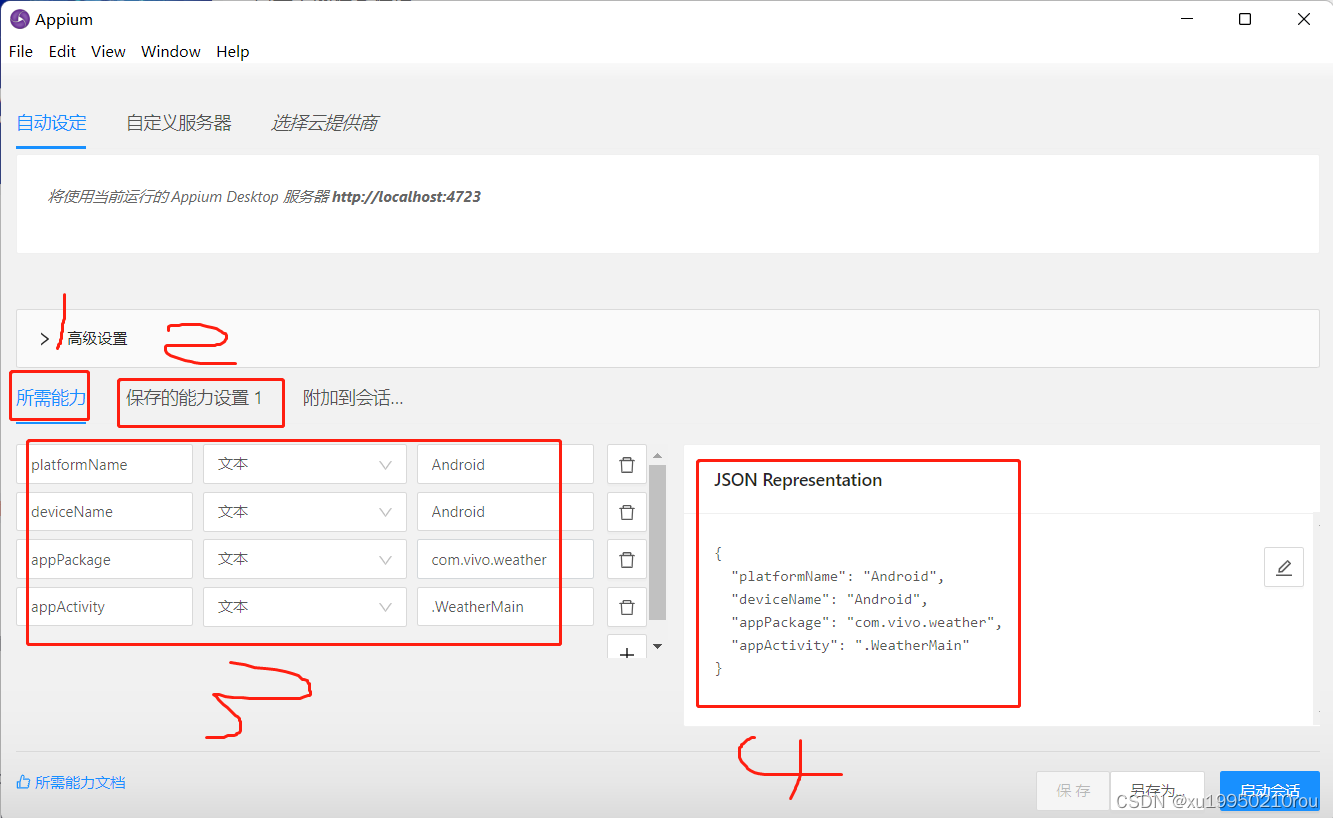
Task: Click the deviceName name field
Action: tap(104, 512)
